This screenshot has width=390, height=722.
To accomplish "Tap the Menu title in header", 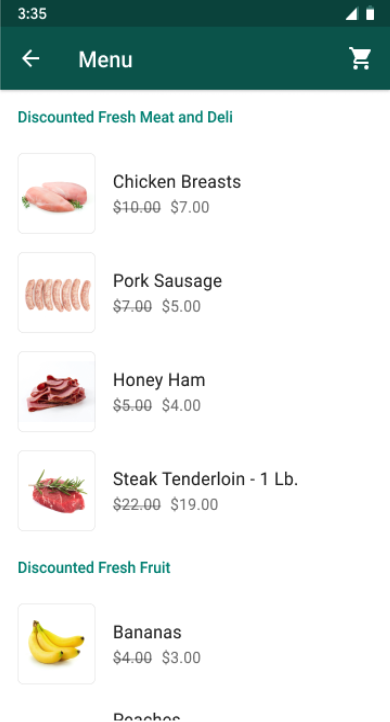I will pos(105,59).
